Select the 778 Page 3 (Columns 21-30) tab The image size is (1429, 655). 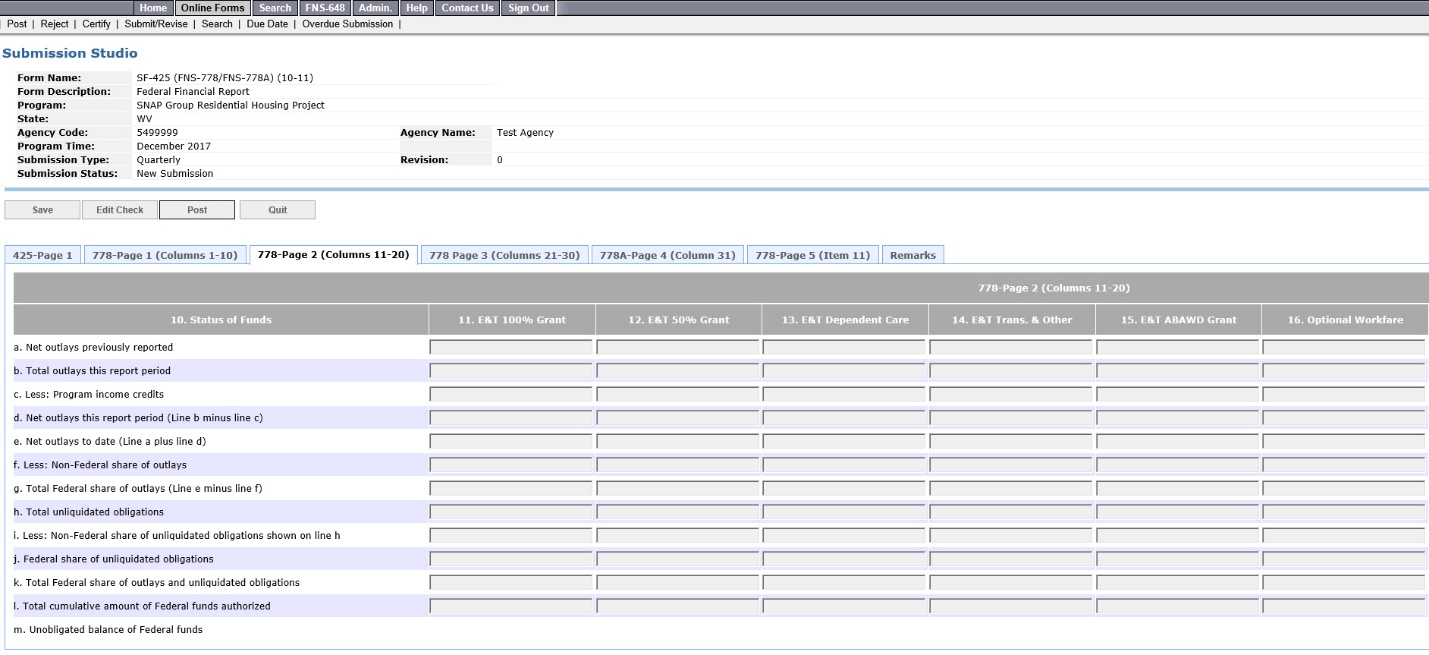(x=504, y=256)
